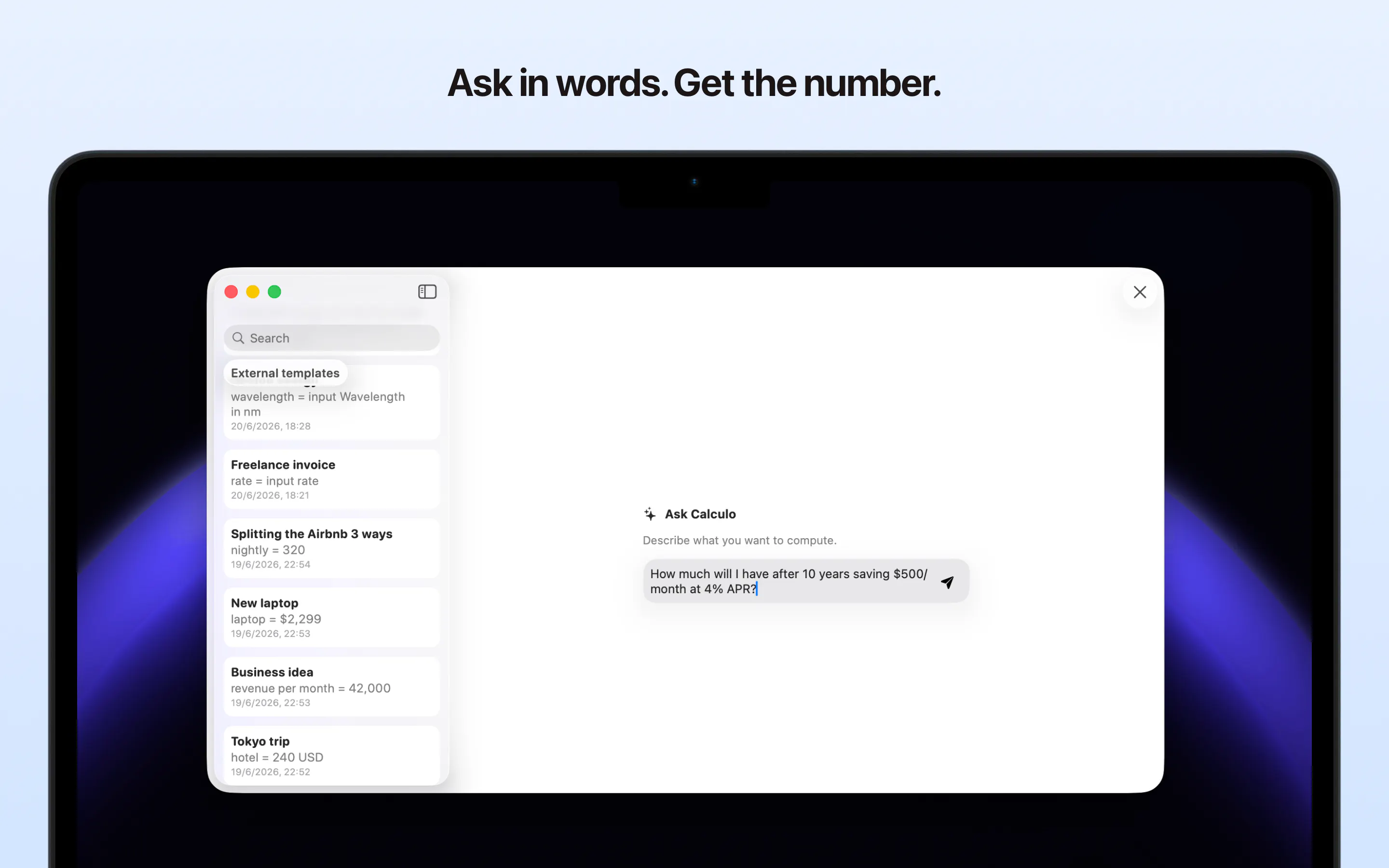Click the green fullscreen window button

pyautogui.click(x=274, y=292)
